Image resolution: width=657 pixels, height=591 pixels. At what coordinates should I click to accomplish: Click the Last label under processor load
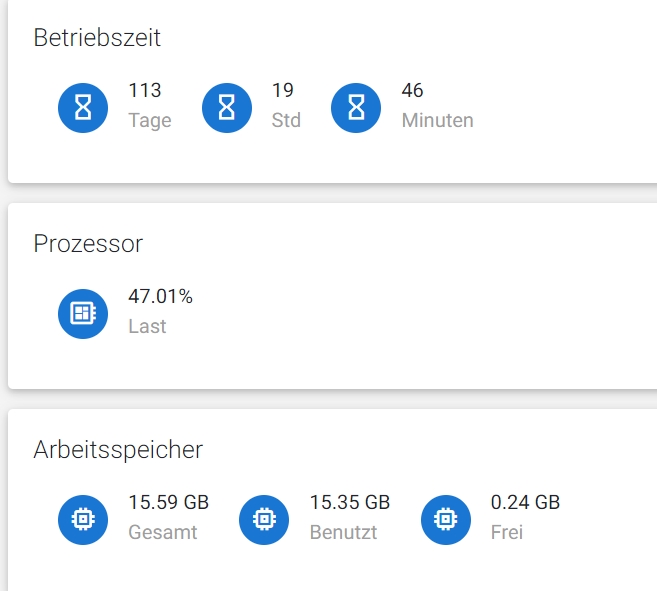pyautogui.click(x=147, y=327)
